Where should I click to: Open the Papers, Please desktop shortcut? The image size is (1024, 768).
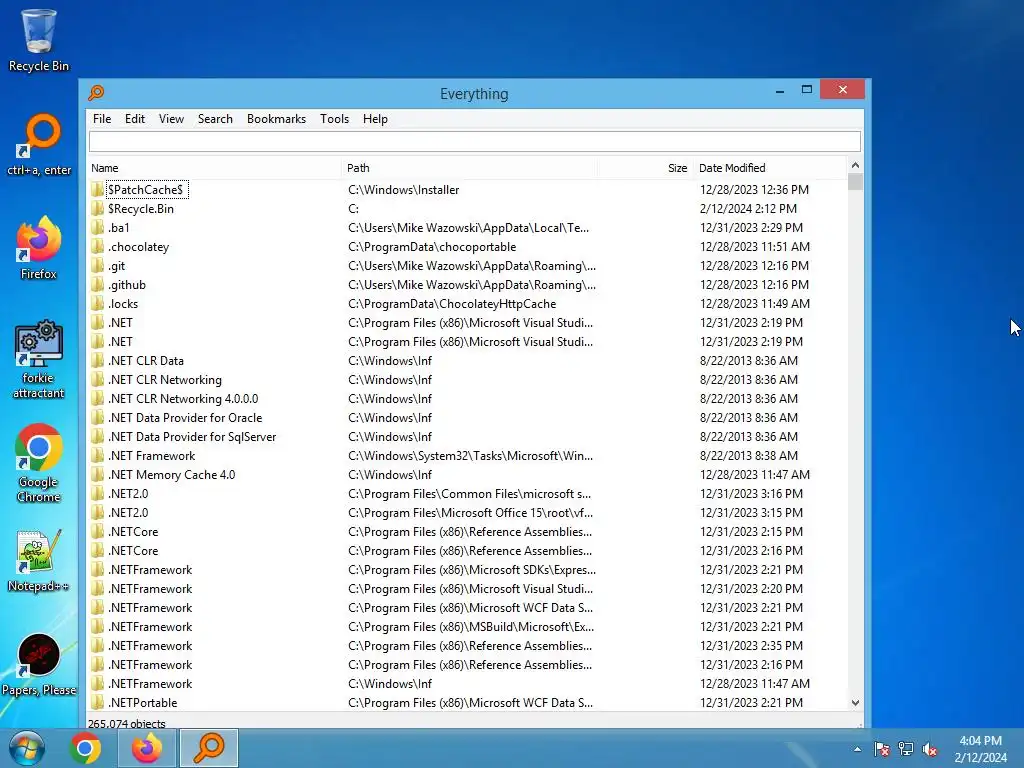click(x=39, y=665)
